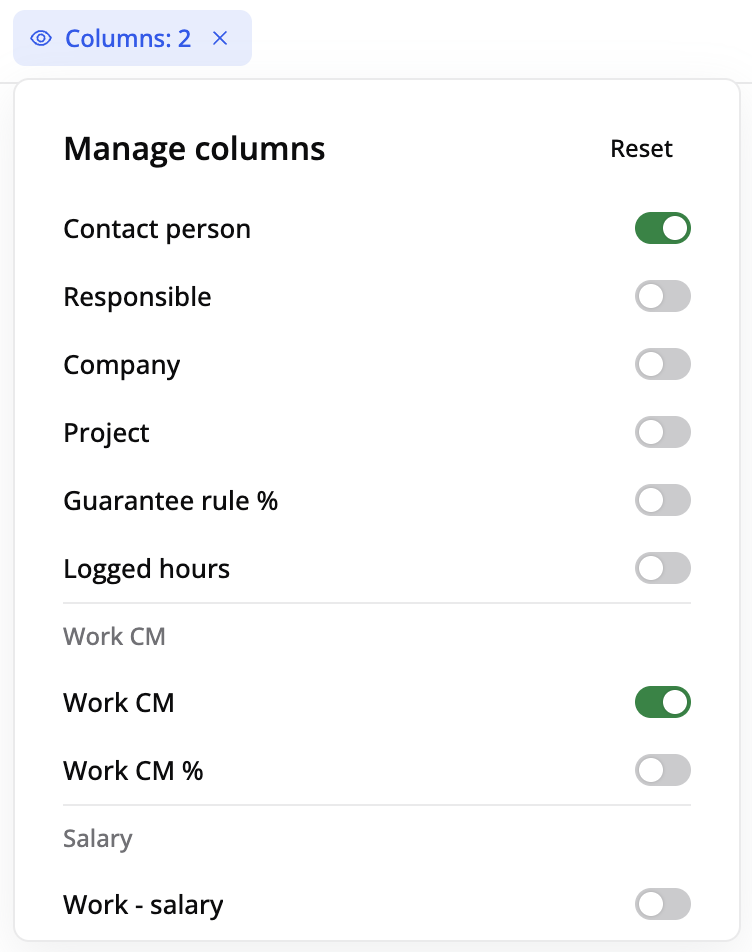
Task: Clear columns selection with the X icon
Action: 221,39
